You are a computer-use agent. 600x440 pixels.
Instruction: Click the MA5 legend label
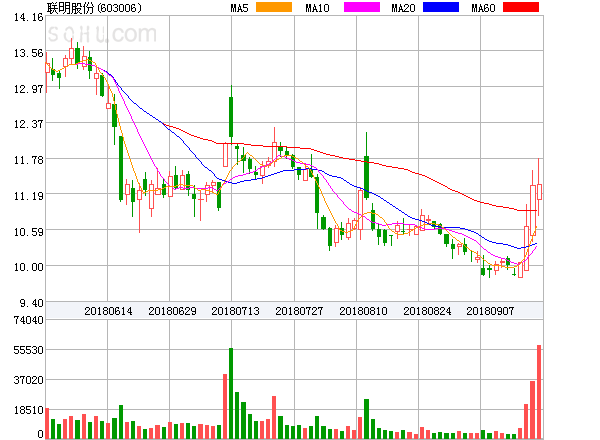pyautogui.click(x=239, y=8)
